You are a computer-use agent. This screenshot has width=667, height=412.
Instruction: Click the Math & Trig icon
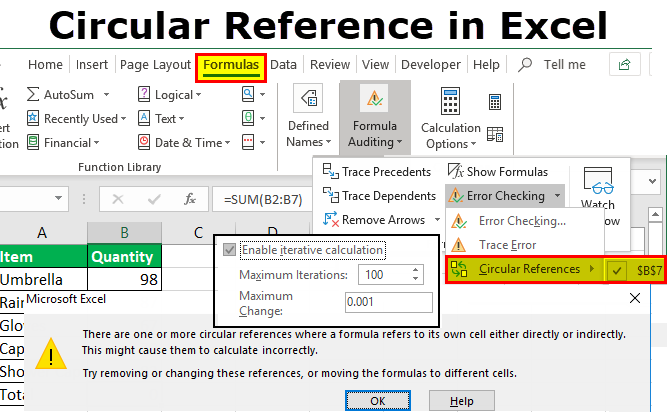248,118
